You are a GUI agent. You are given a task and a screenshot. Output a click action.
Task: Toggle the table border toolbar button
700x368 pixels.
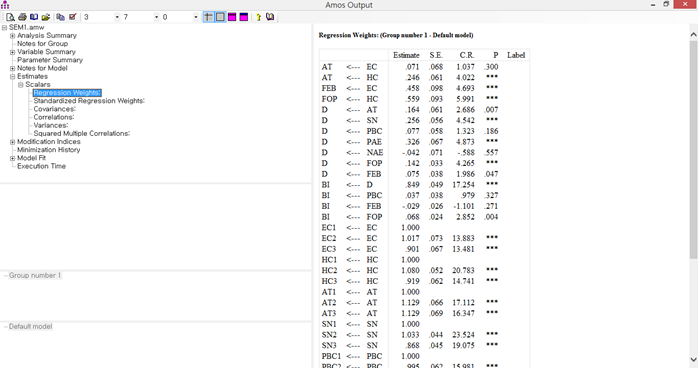point(220,17)
